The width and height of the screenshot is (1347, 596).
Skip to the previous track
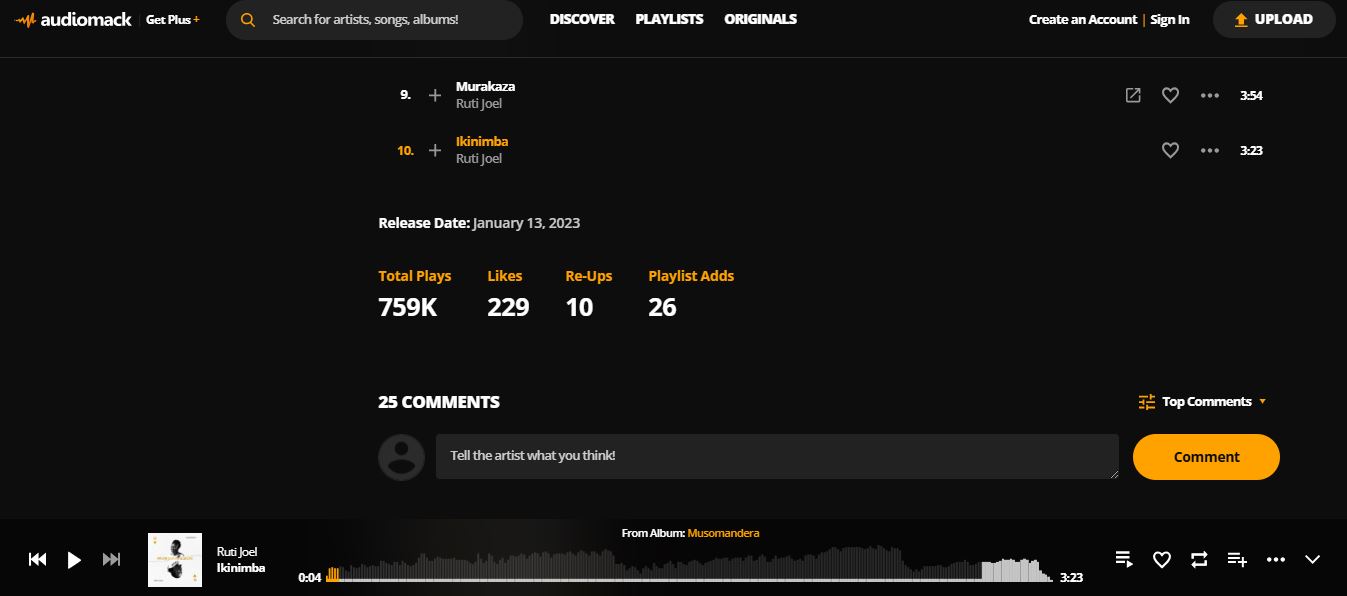[x=37, y=560]
